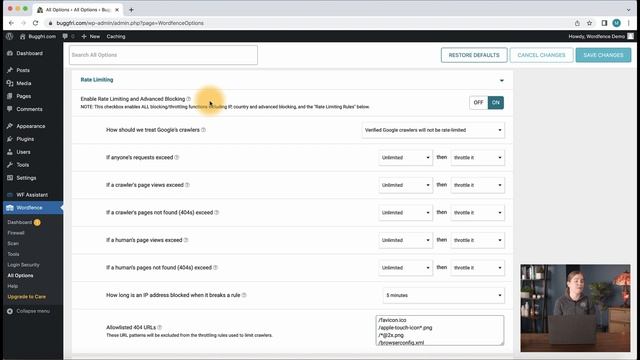Open crawler's page views action dropdown
Image resolution: width=640 pixels, height=360 pixels.
click(478, 185)
